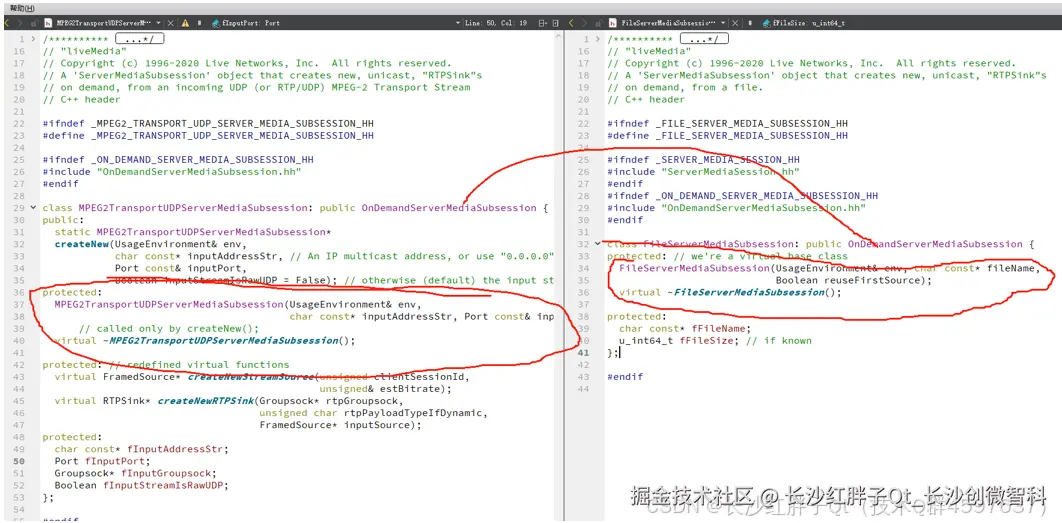
Task: Collapse the FileServerMediaSubsession class at line 32
Action: (x=597, y=243)
